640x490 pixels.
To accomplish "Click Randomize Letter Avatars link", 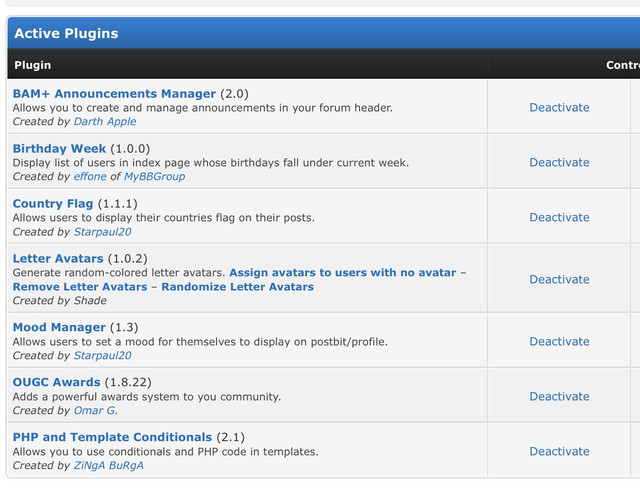I will [x=238, y=287].
